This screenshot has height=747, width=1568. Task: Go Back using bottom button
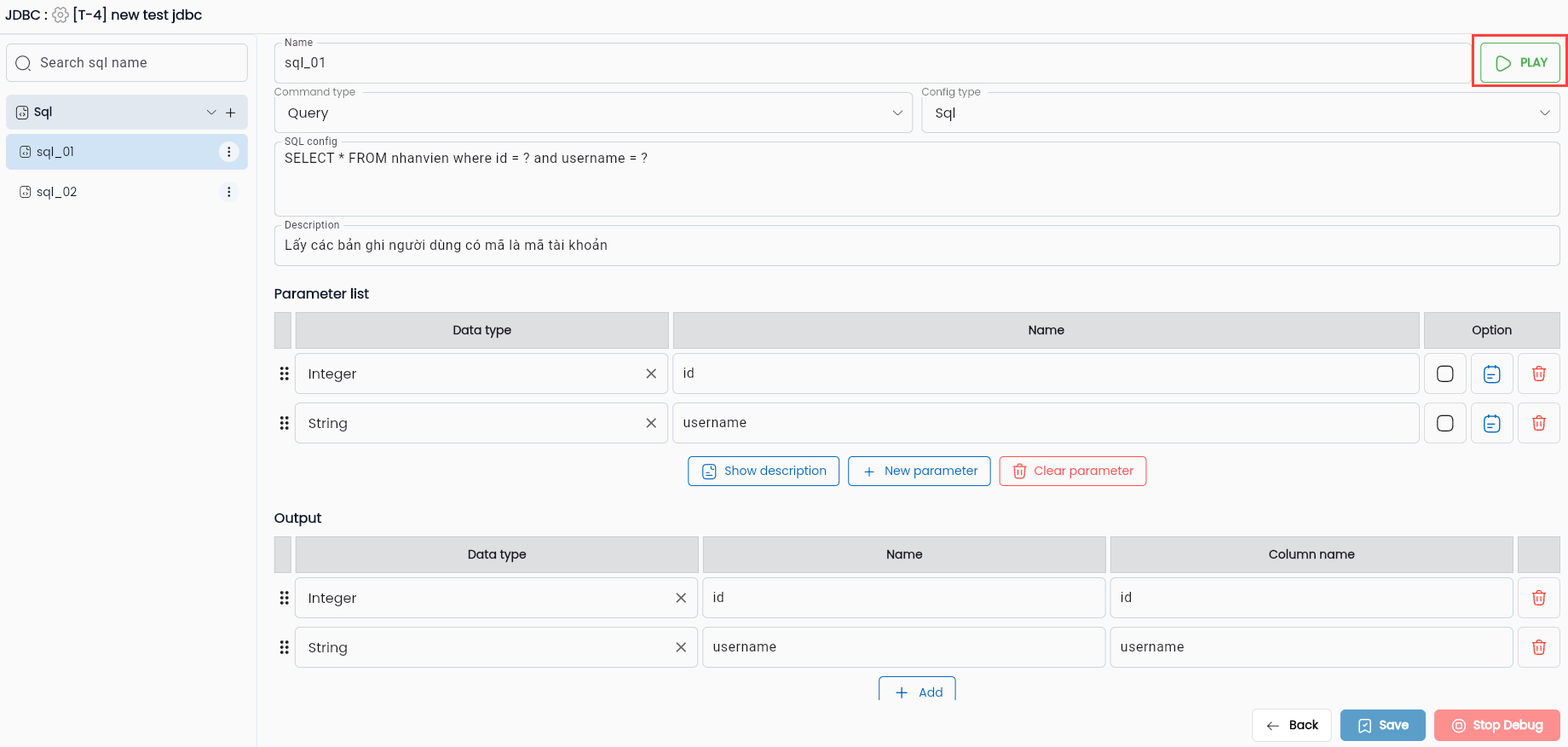click(x=1292, y=725)
